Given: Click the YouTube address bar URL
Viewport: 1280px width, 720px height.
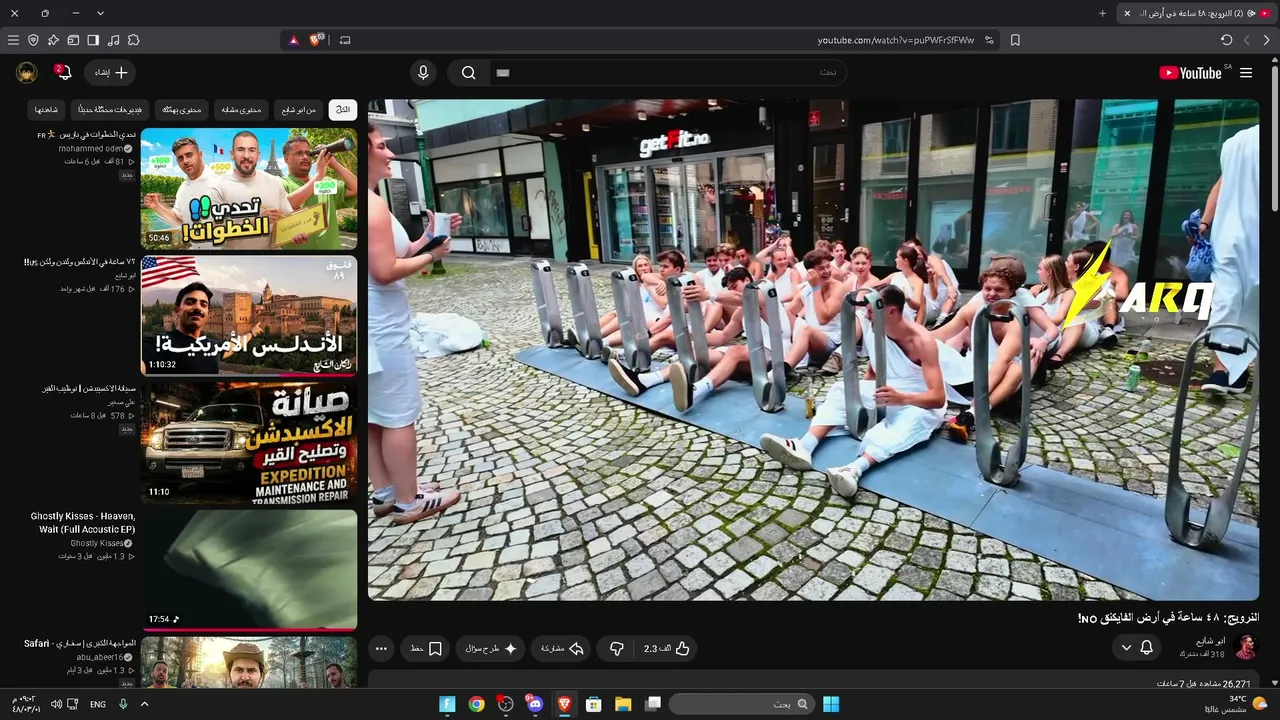Looking at the screenshot, I should 896,40.
